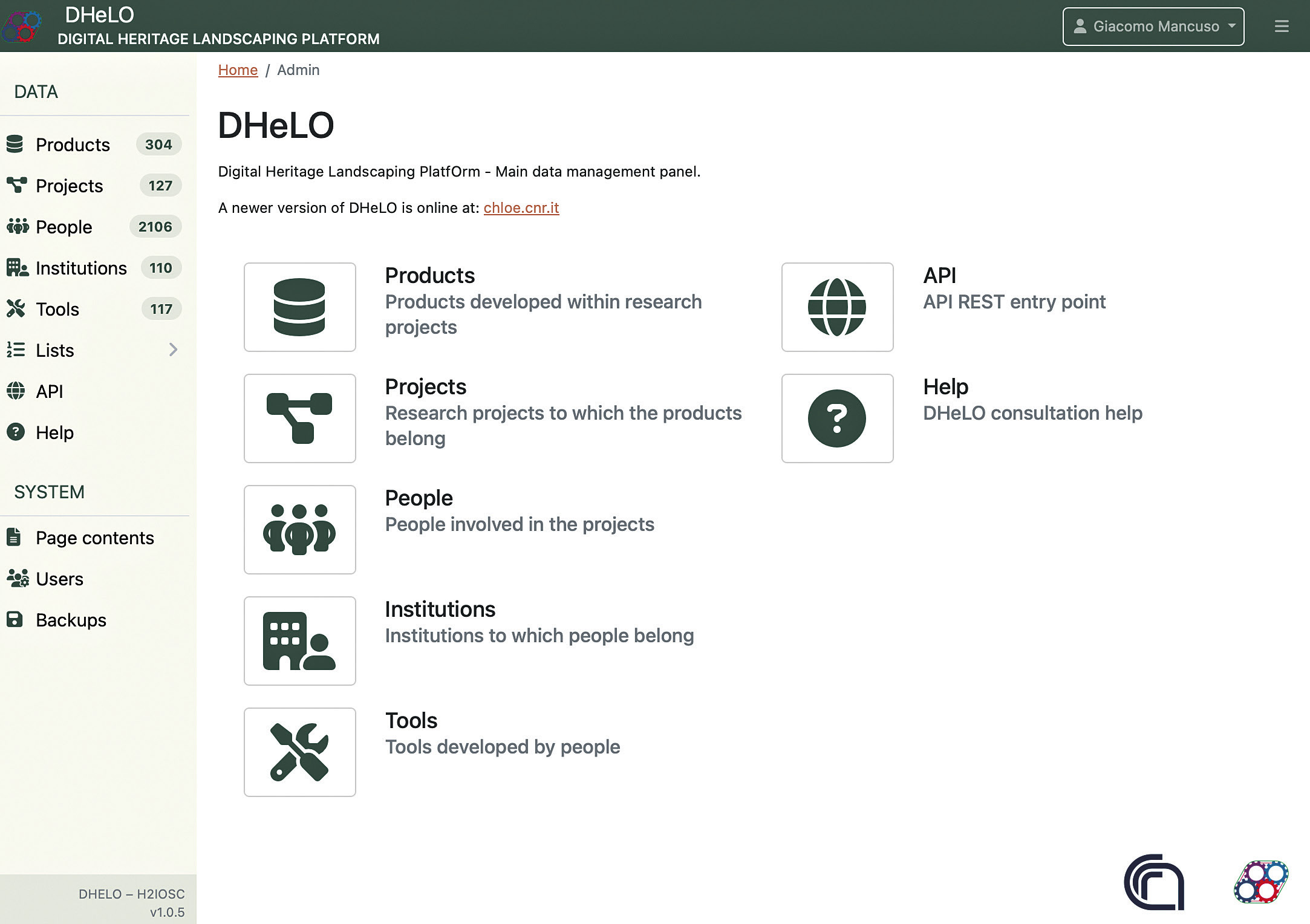Toggle the hamburger menu in header
Image resolution: width=1310 pixels, height=924 pixels.
[x=1281, y=27]
